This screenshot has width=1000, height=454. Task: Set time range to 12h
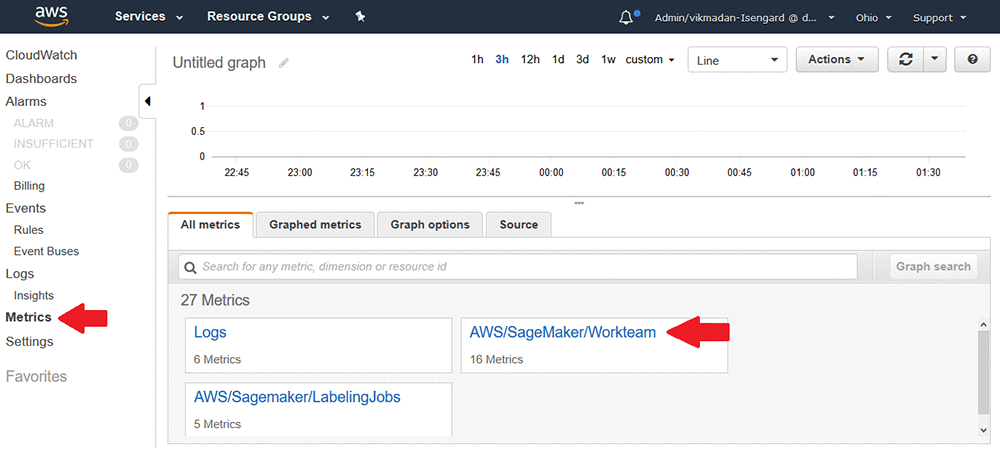pos(531,59)
